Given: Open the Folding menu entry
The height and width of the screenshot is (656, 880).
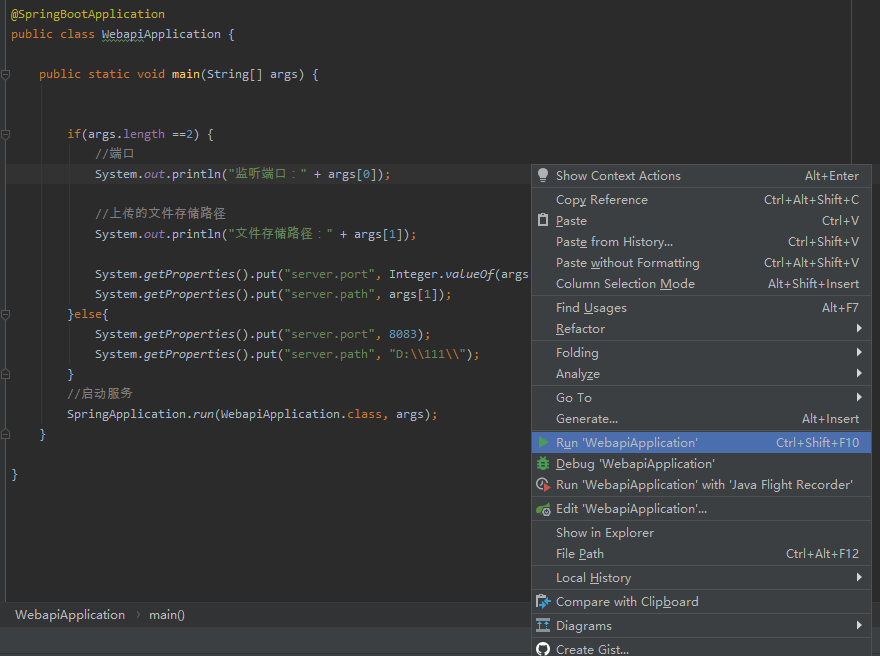Looking at the screenshot, I should coord(701,352).
